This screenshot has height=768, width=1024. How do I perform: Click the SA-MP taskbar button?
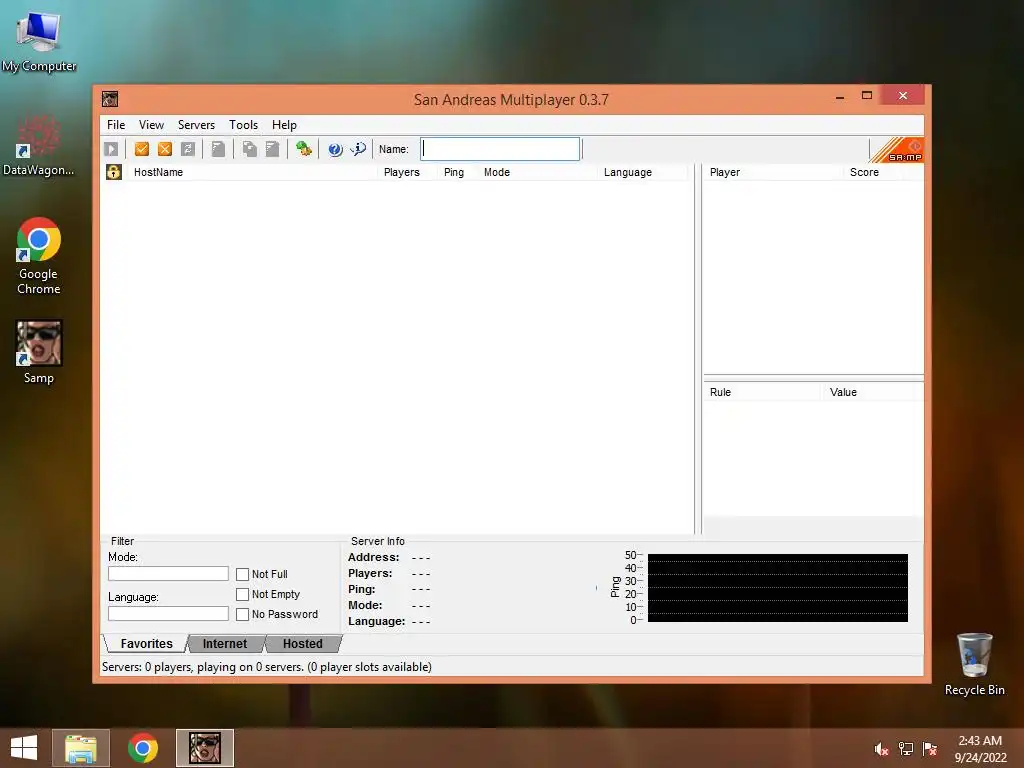point(205,748)
